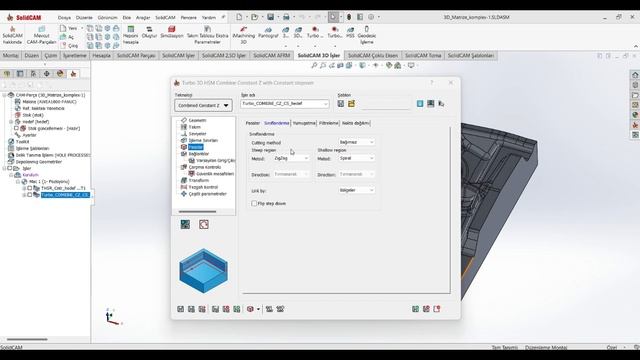Viewport: 640px width, 360px height.
Task: Click load template folder icon under Şablon
Action: (351, 104)
